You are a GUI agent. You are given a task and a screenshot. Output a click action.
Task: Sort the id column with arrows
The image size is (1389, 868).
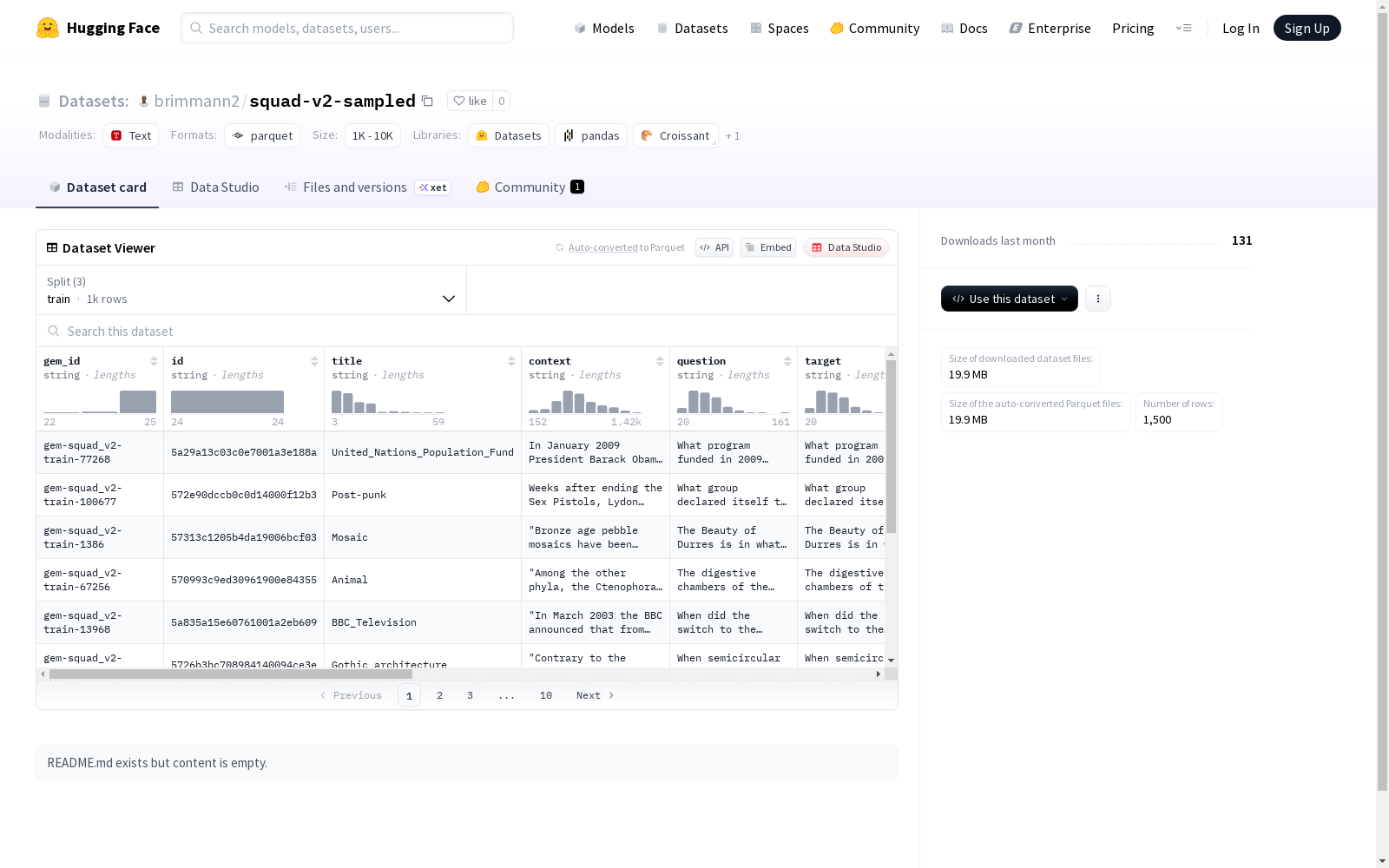(314, 361)
